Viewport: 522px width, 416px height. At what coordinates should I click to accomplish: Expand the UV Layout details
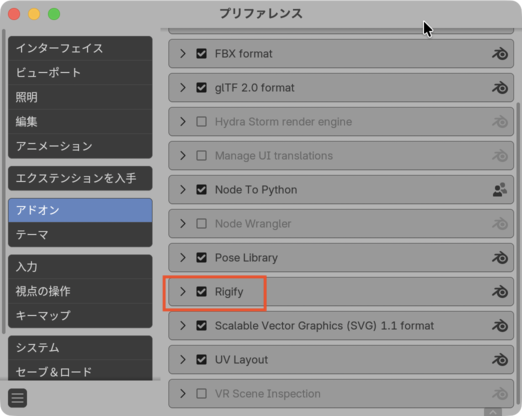coord(183,360)
